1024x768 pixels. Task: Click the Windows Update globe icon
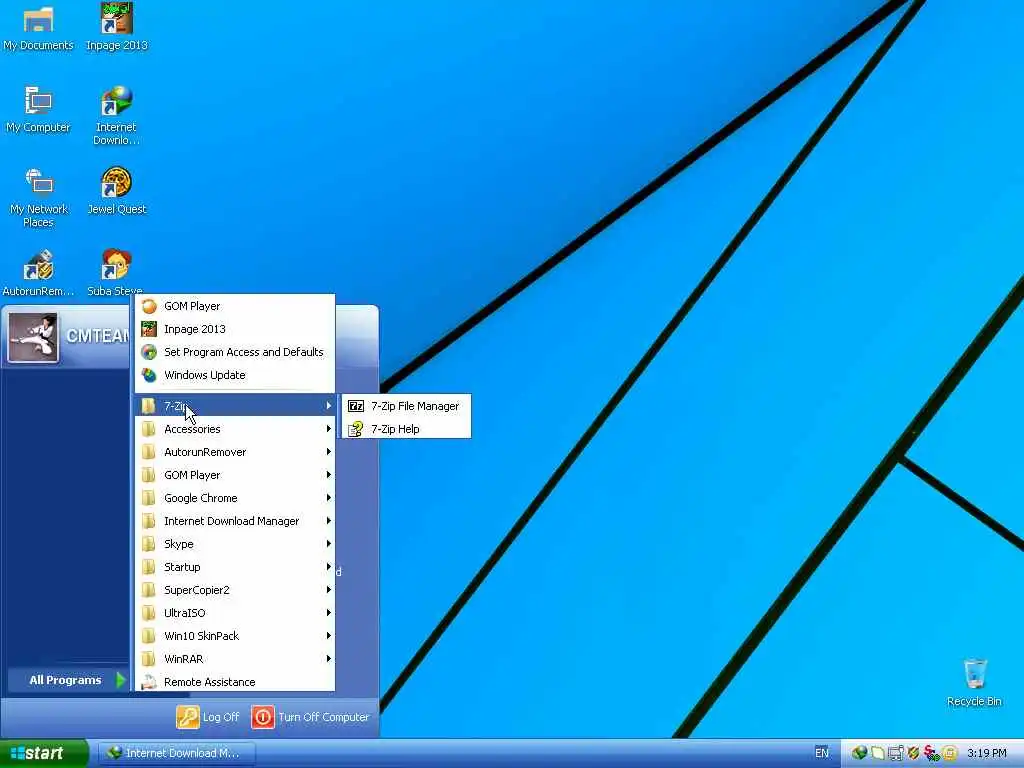(150, 375)
